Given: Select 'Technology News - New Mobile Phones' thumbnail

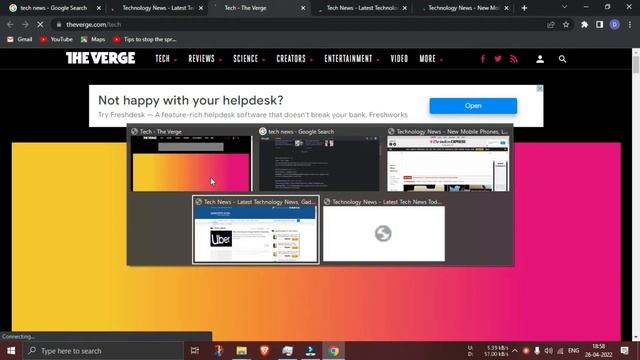Looking at the screenshot, I should [448, 160].
